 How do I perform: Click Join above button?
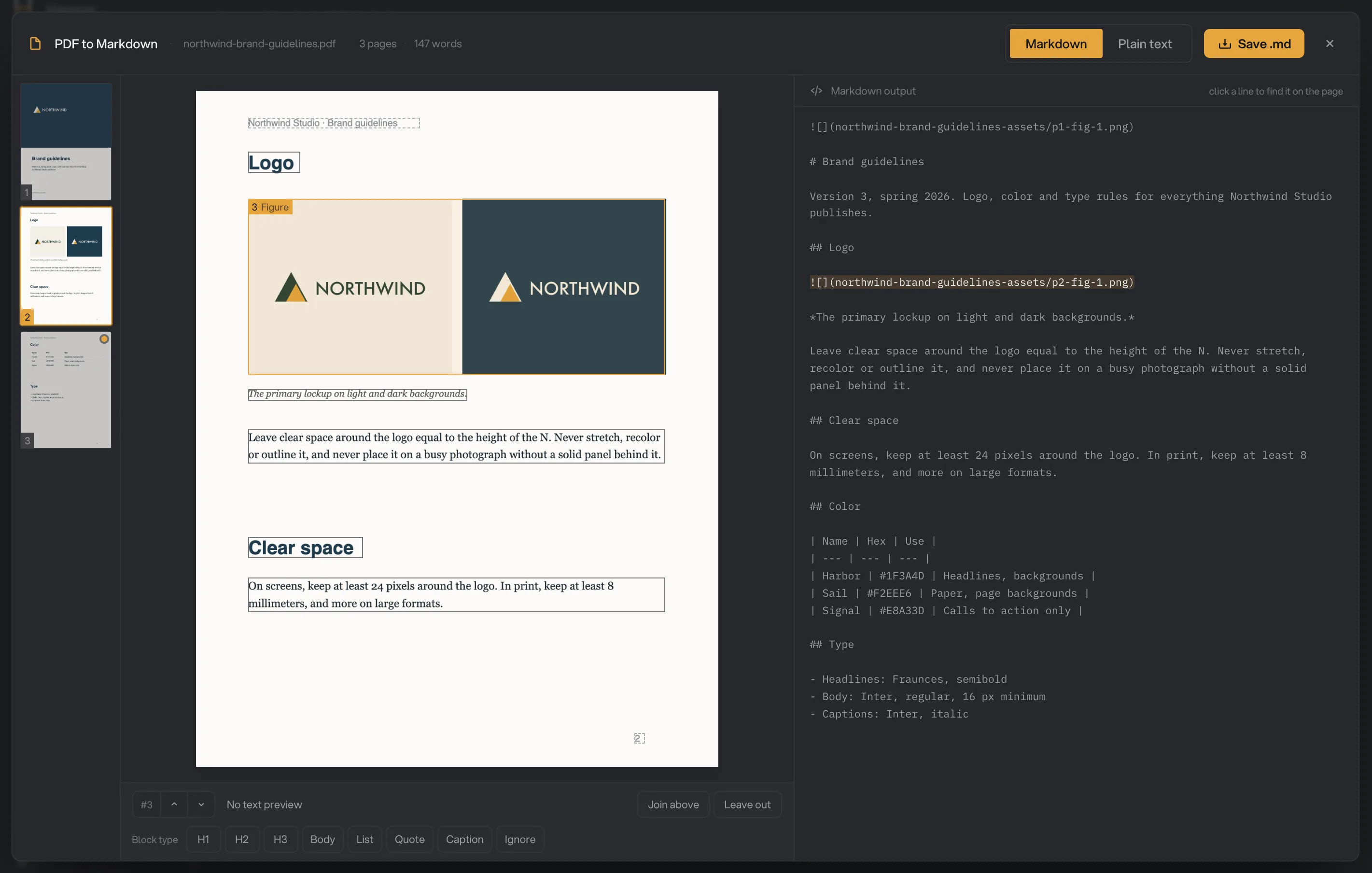673,804
